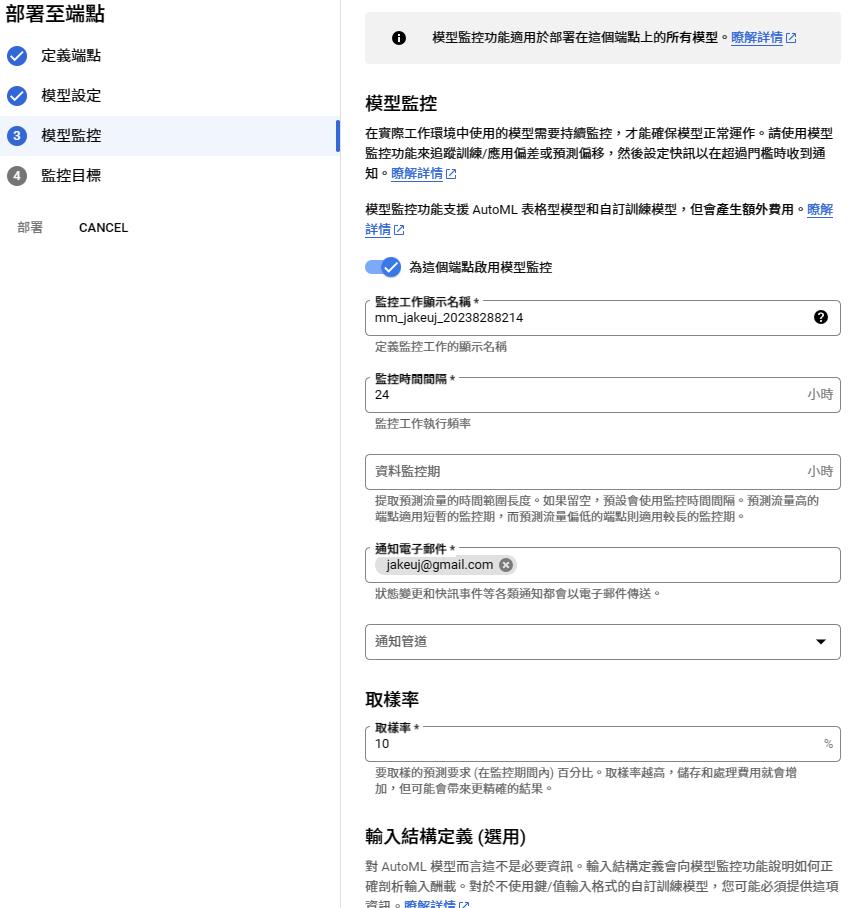Click the 資料監控期 input field

point(585,471)
